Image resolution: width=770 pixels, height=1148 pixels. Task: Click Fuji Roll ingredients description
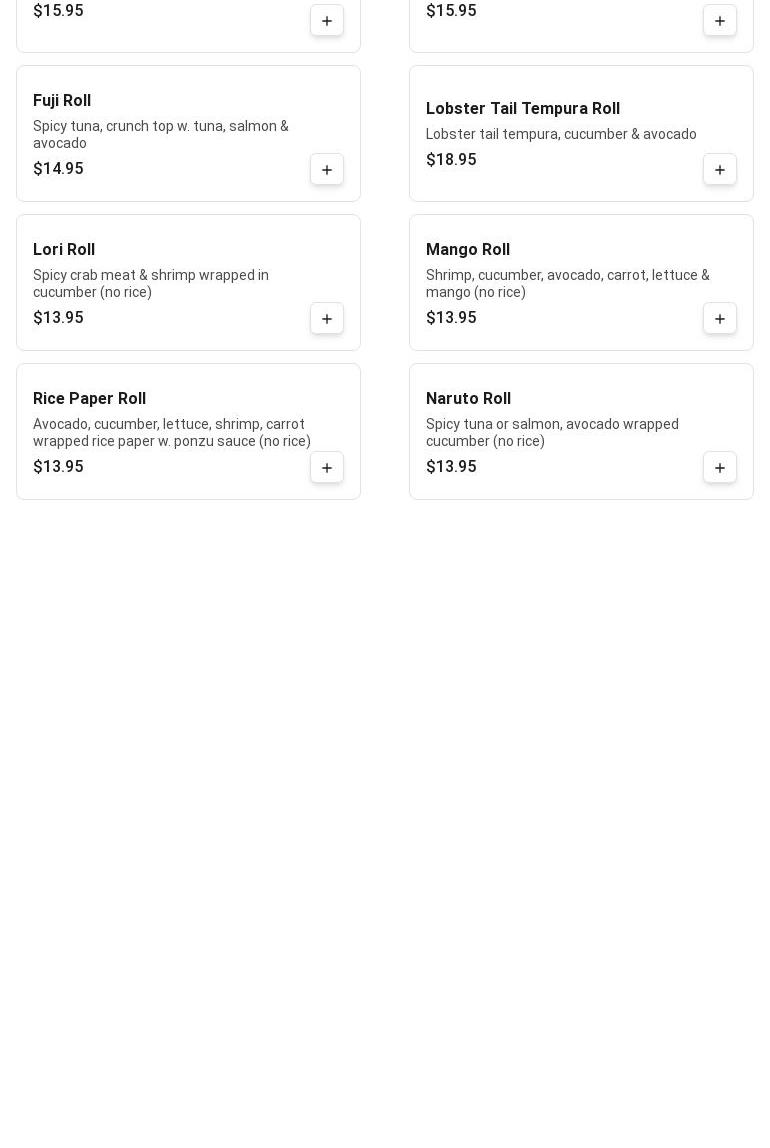161,135
